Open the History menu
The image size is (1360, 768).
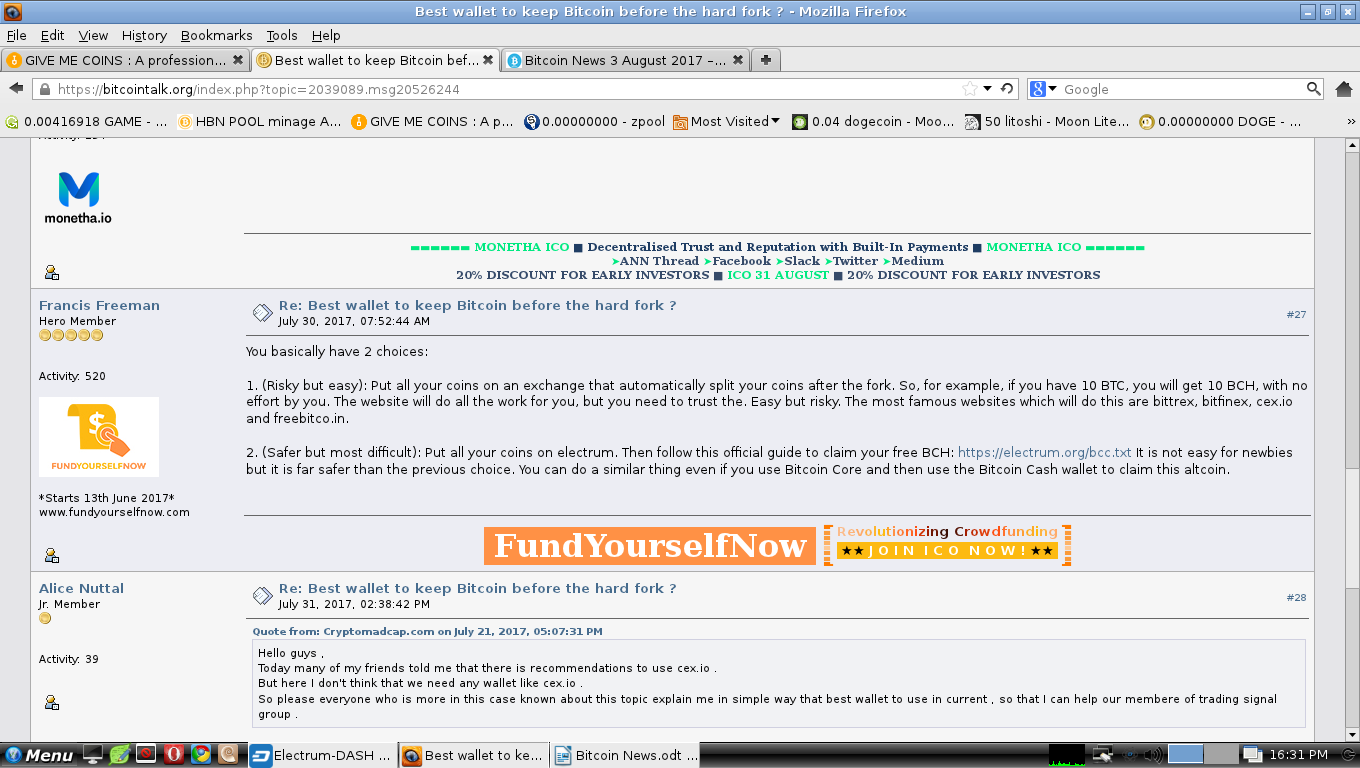144,35
